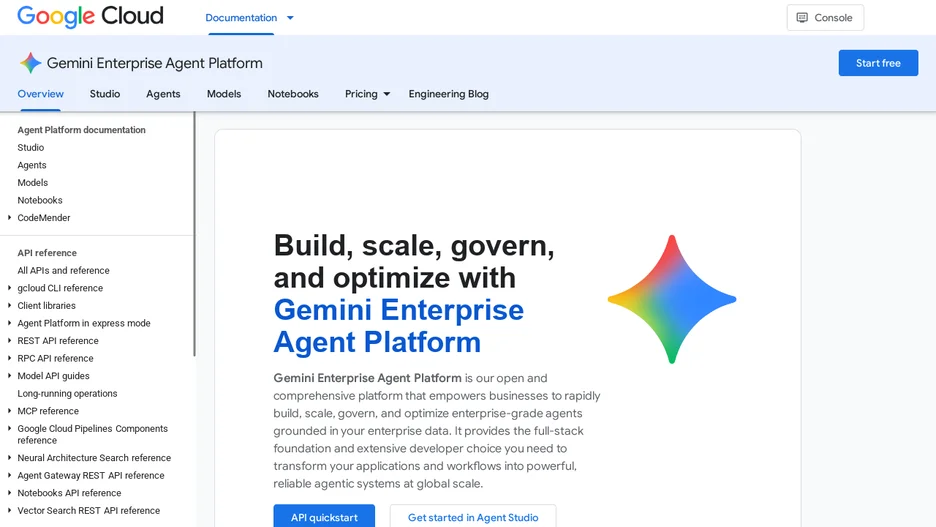Expand the CodeMender tree item

coord(10,218)
